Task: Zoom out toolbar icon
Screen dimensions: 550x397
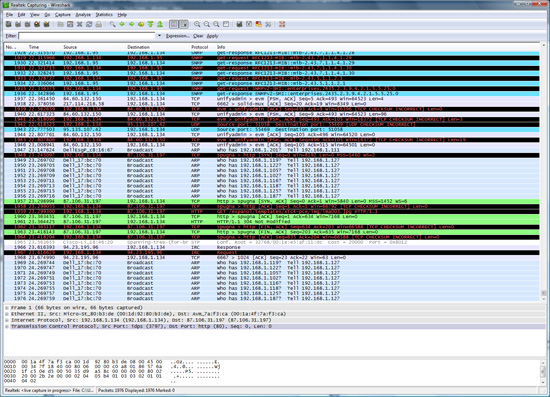Action: pos(207,24)
